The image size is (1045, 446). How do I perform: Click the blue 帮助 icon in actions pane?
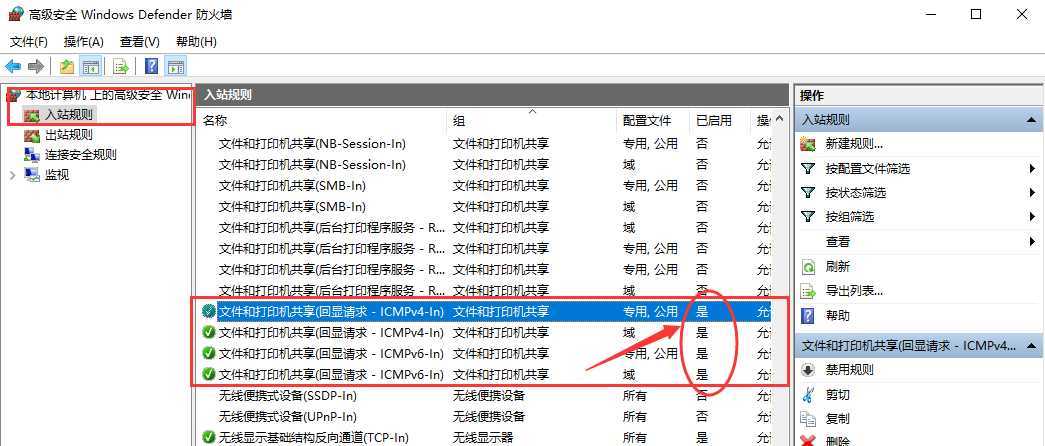808,315
